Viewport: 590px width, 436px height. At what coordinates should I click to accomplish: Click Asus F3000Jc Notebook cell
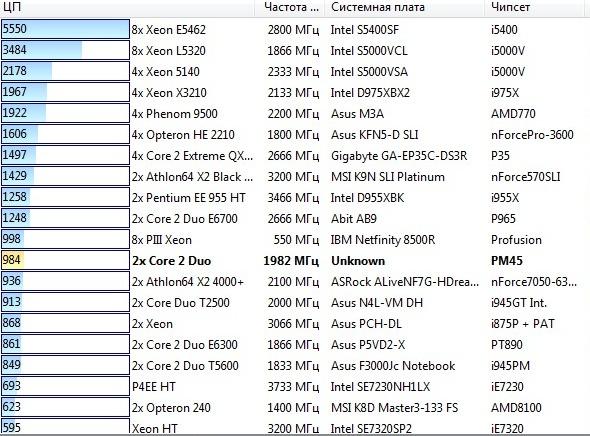tap(393, 366)
